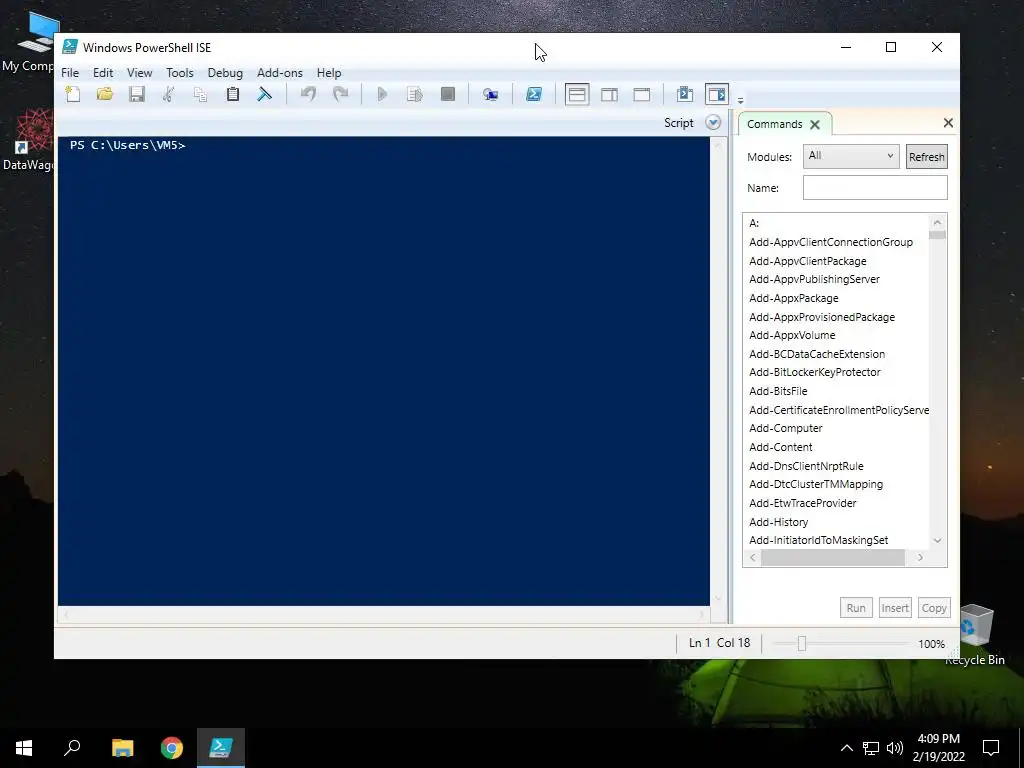This screenshot has width=1024, height=768.
Task: Select Add-Computer command
Action: click(x=786, y=428)
